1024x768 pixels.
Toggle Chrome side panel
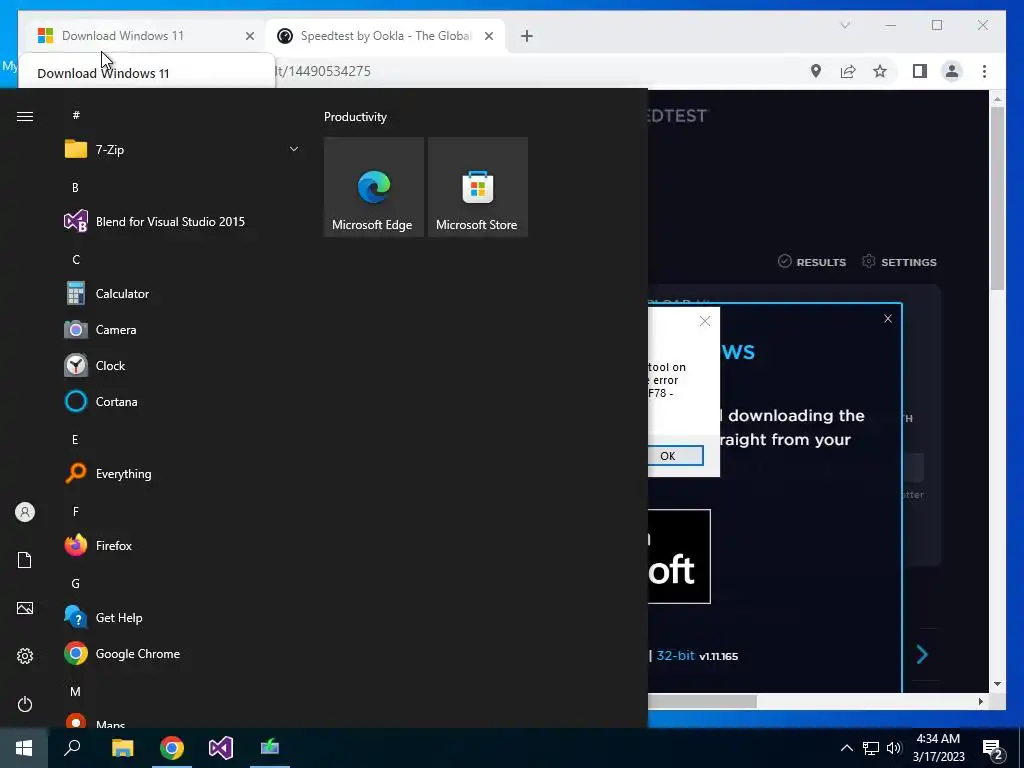[920, 71]
